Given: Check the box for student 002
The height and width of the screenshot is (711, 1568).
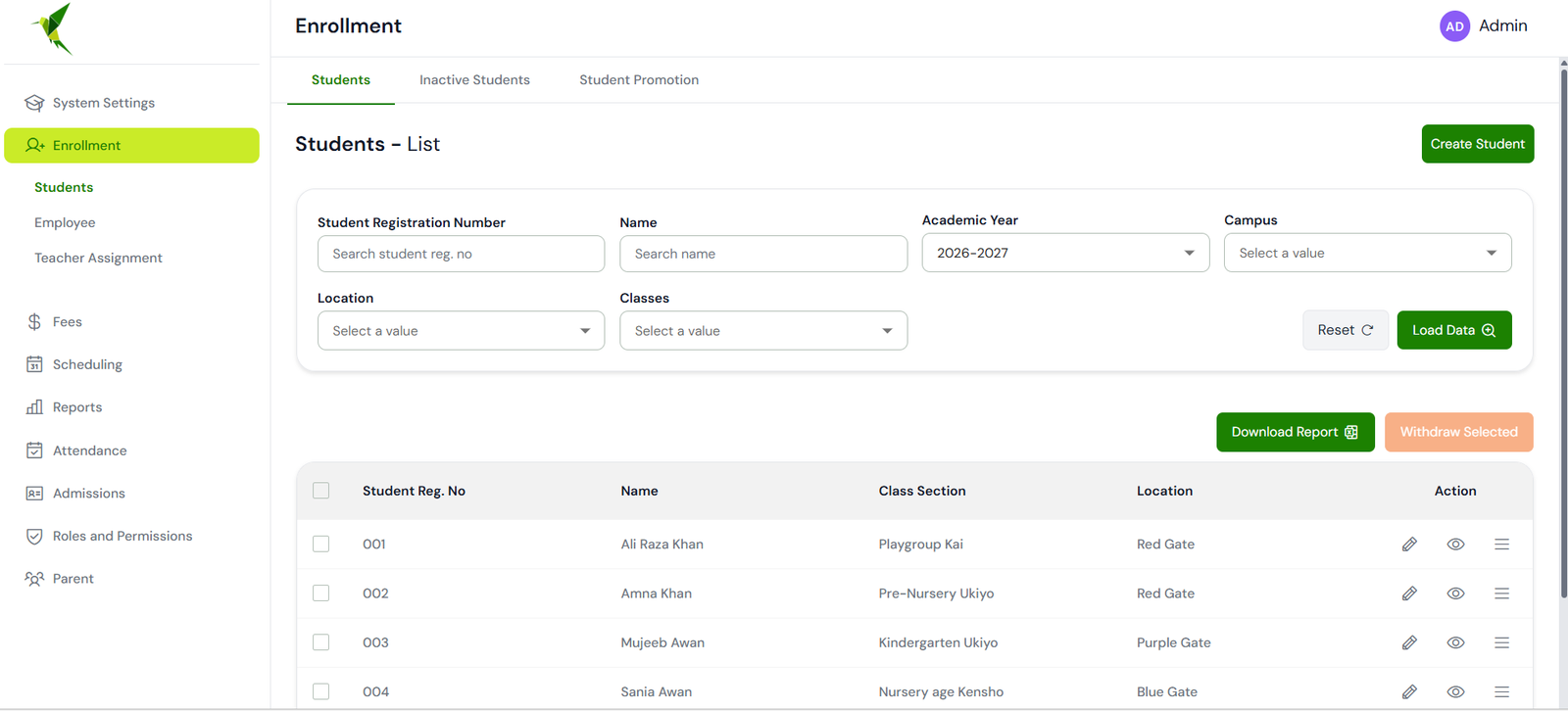Looking at the screenshot, I should tap(321, 592).
